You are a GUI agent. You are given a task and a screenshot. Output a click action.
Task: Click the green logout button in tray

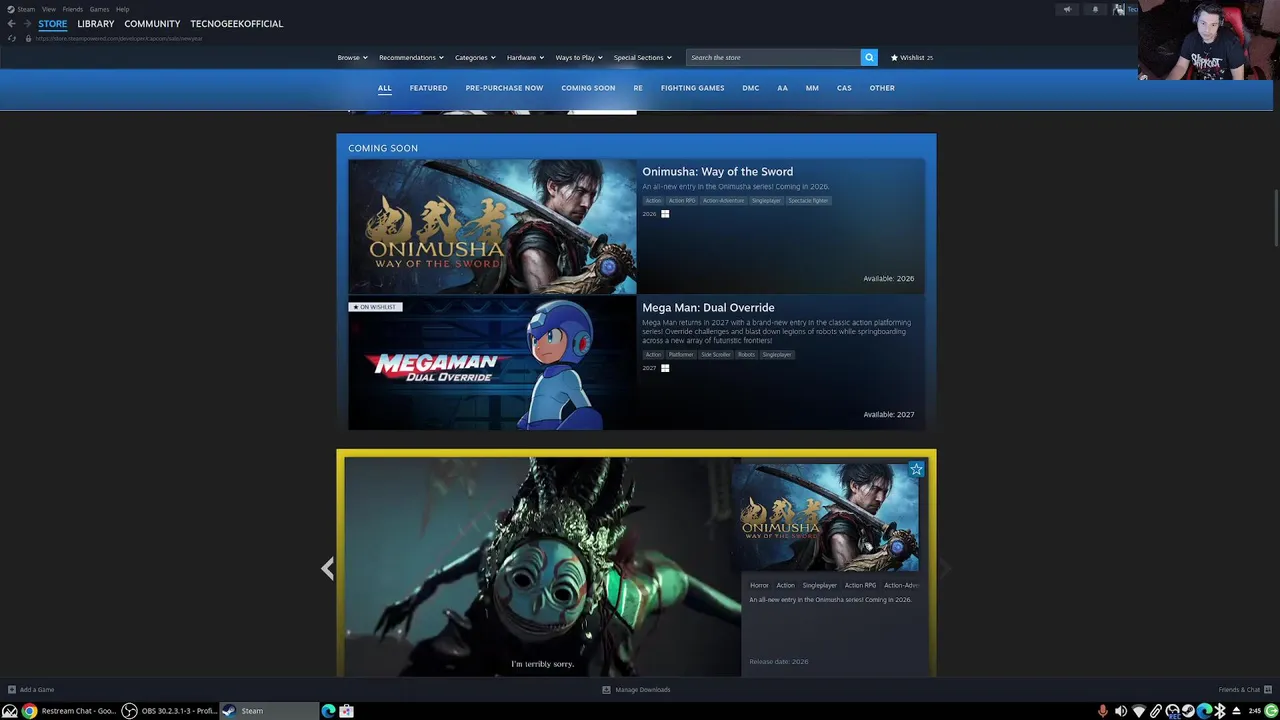click(1271, 711)
